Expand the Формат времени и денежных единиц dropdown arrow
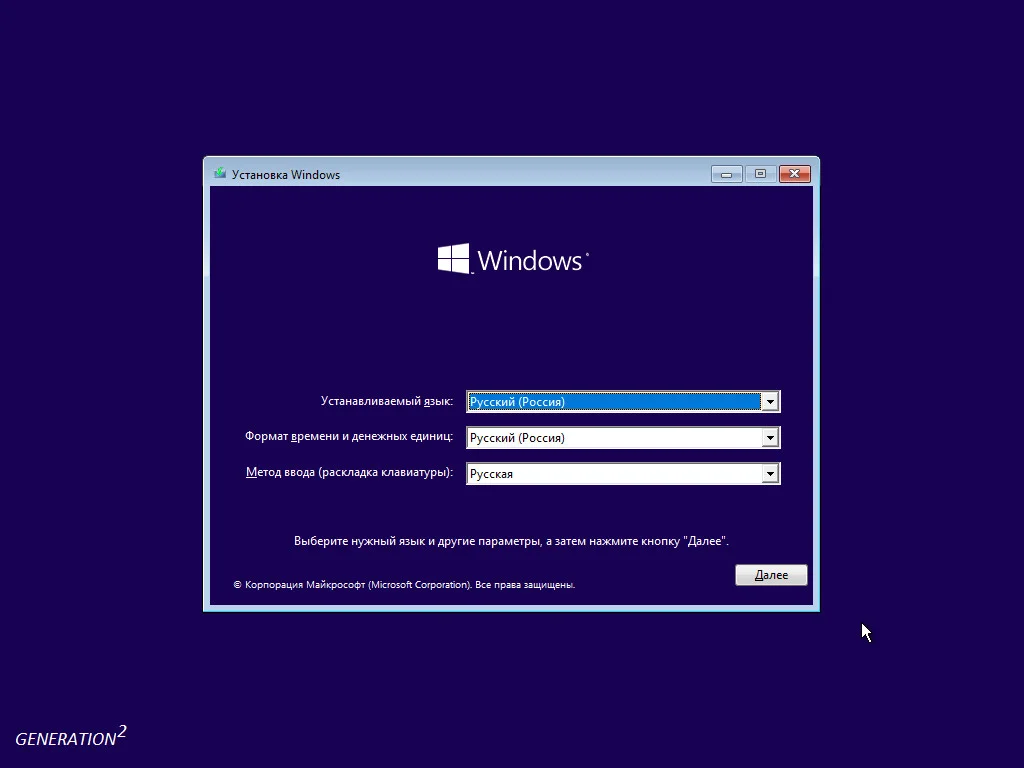Image resolution: width=1024 pixels, height=768 pixels. coord(770,438)
